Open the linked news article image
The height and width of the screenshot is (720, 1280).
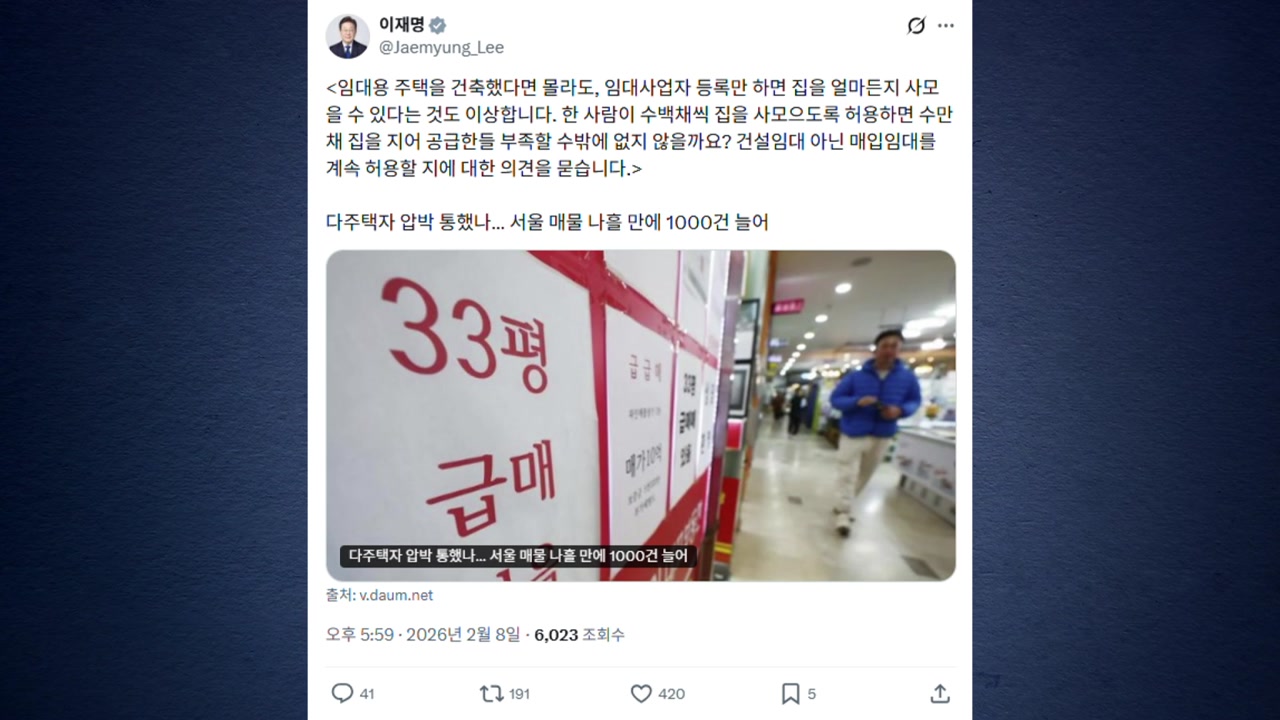tap(641, 415)
